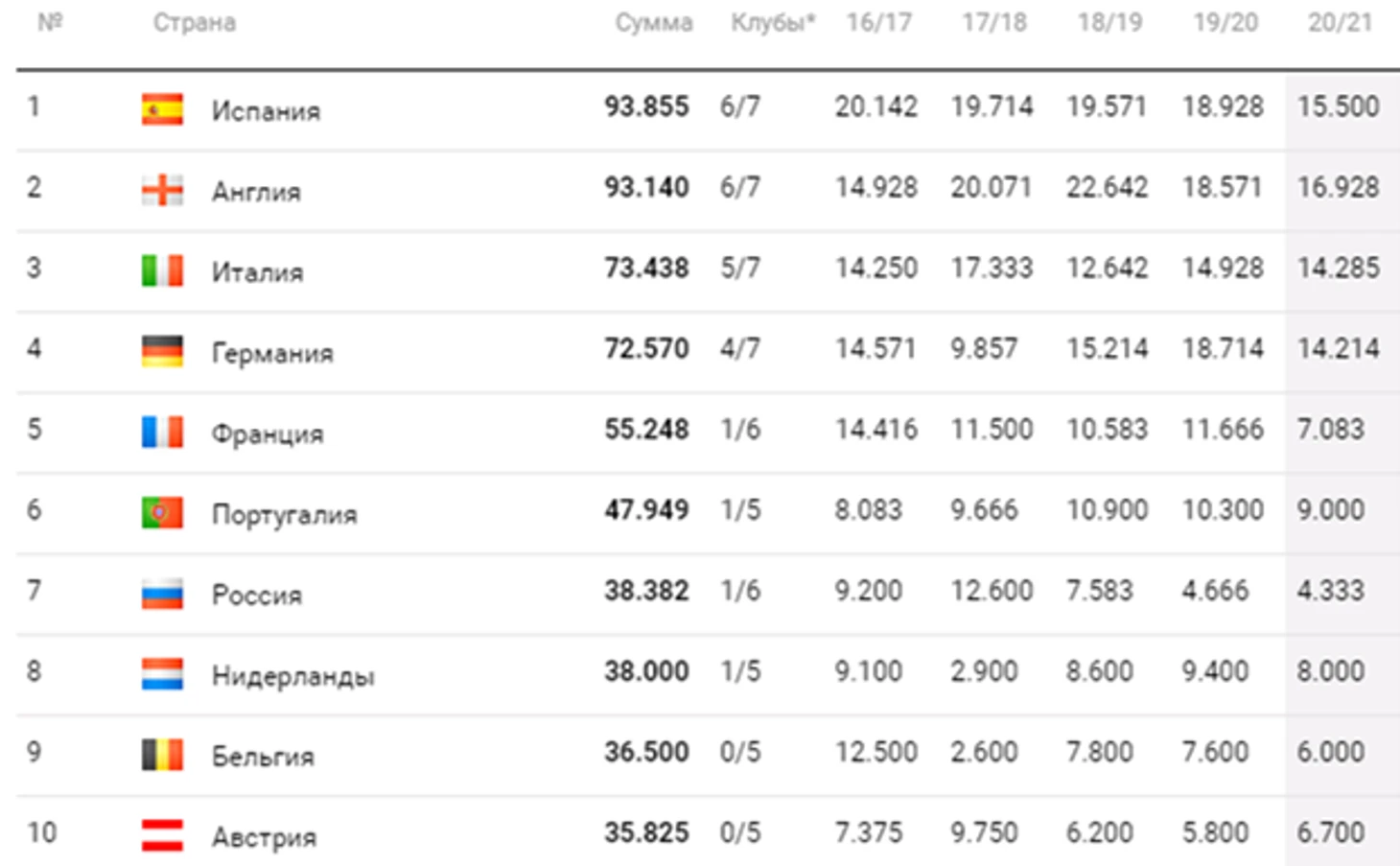Click the Netherlands flag icon
This screenshot has height=866, width=1400.
[162, 674]
